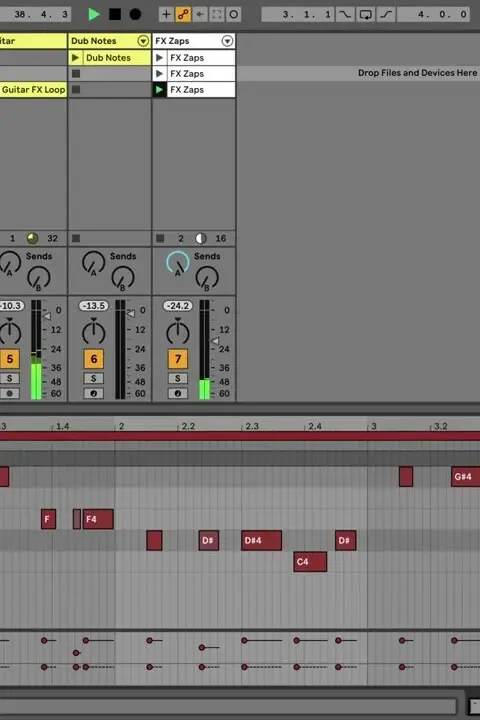
Task: Select the C4 note in the piano roll
Action: tap(310, 562)
